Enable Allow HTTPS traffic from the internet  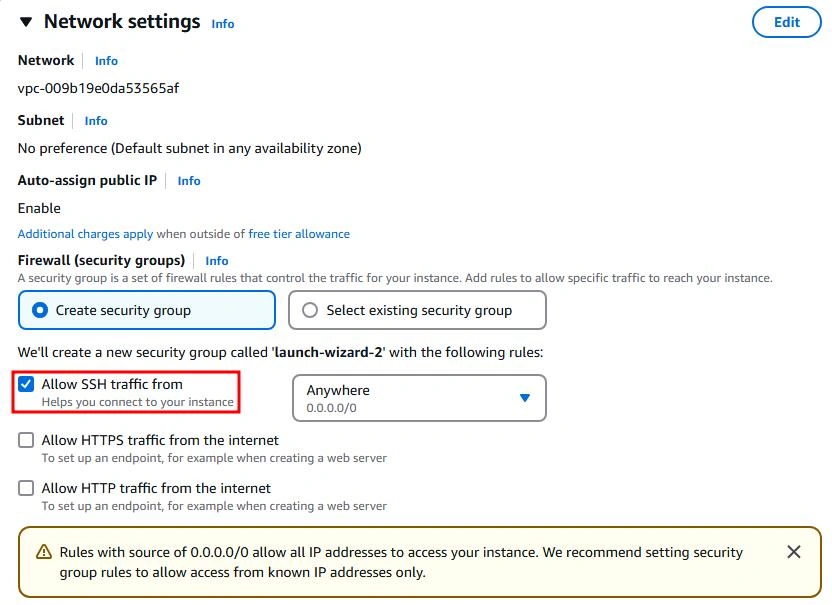26,440
